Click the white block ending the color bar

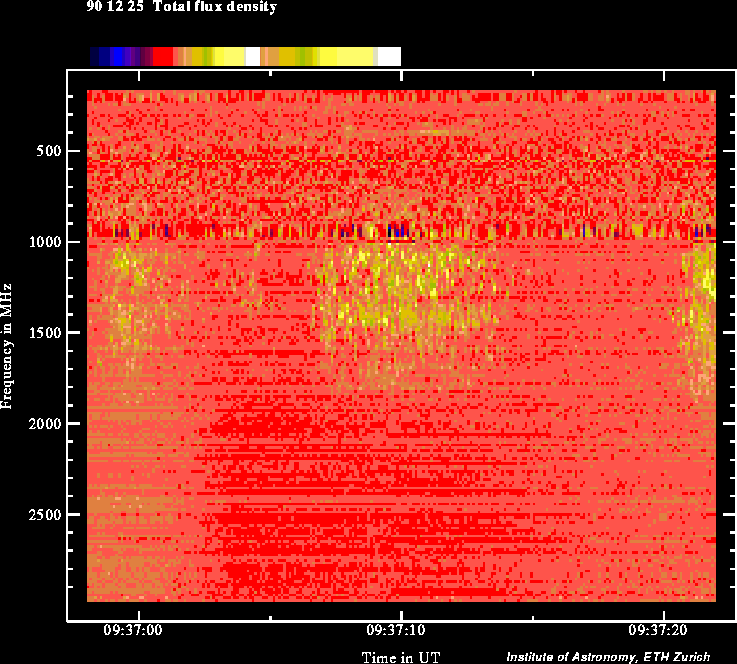(389, 56)
